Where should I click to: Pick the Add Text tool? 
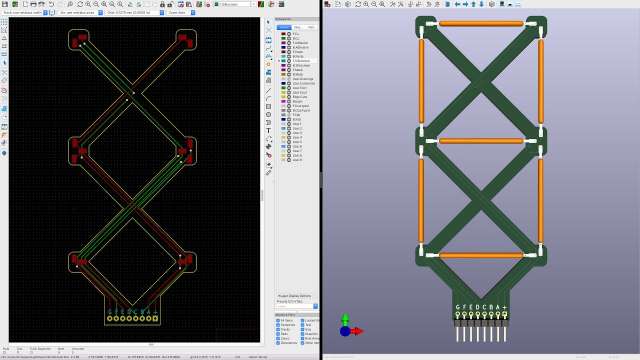(x=268, y=131)
